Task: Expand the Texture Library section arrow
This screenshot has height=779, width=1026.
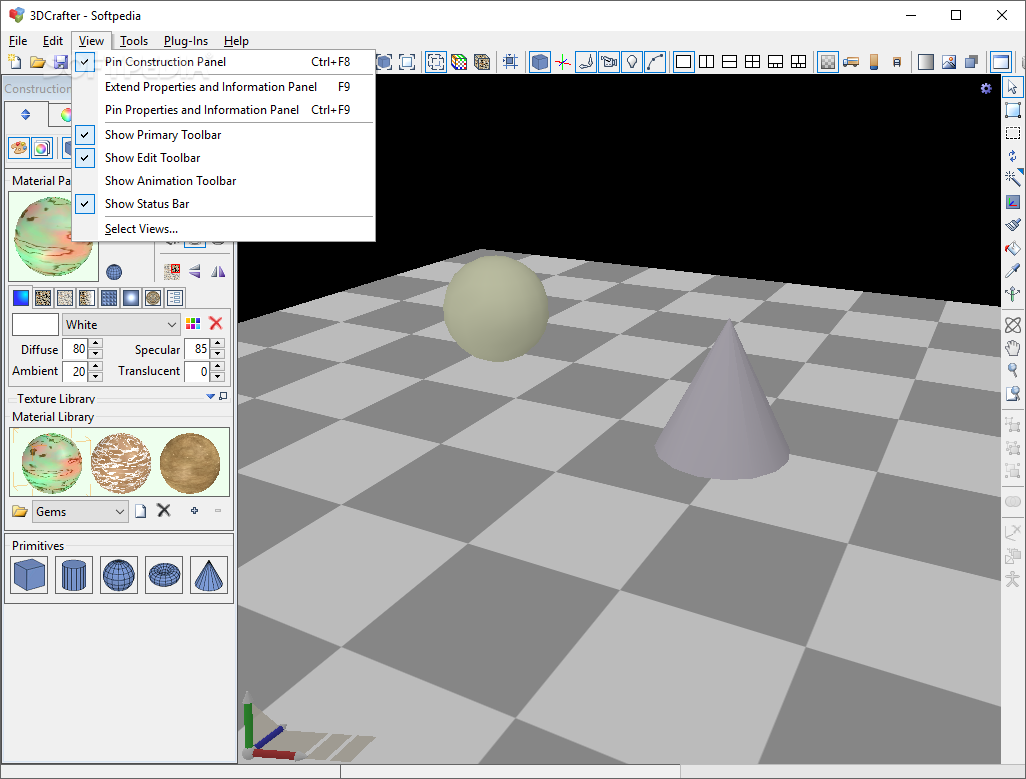Action: tap(211, 396)
